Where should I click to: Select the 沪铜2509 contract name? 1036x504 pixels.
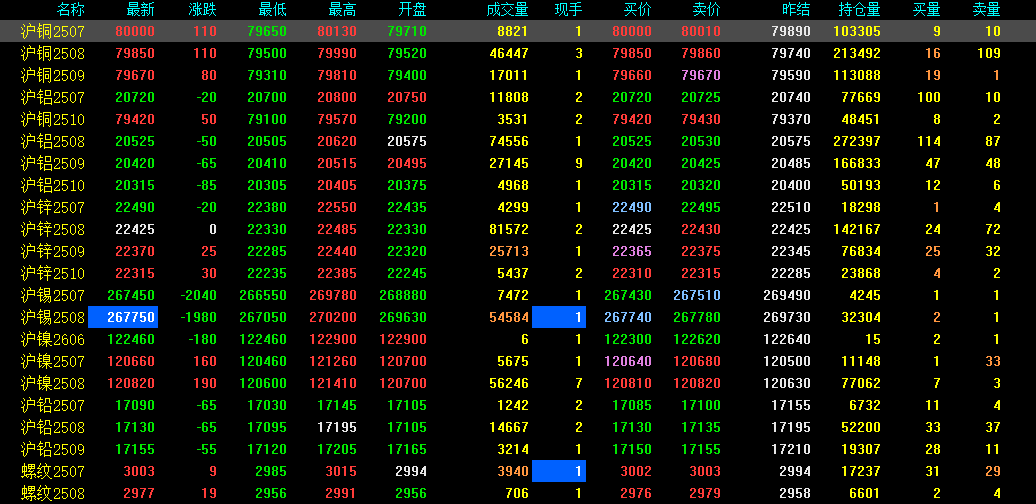pos(52,75)
